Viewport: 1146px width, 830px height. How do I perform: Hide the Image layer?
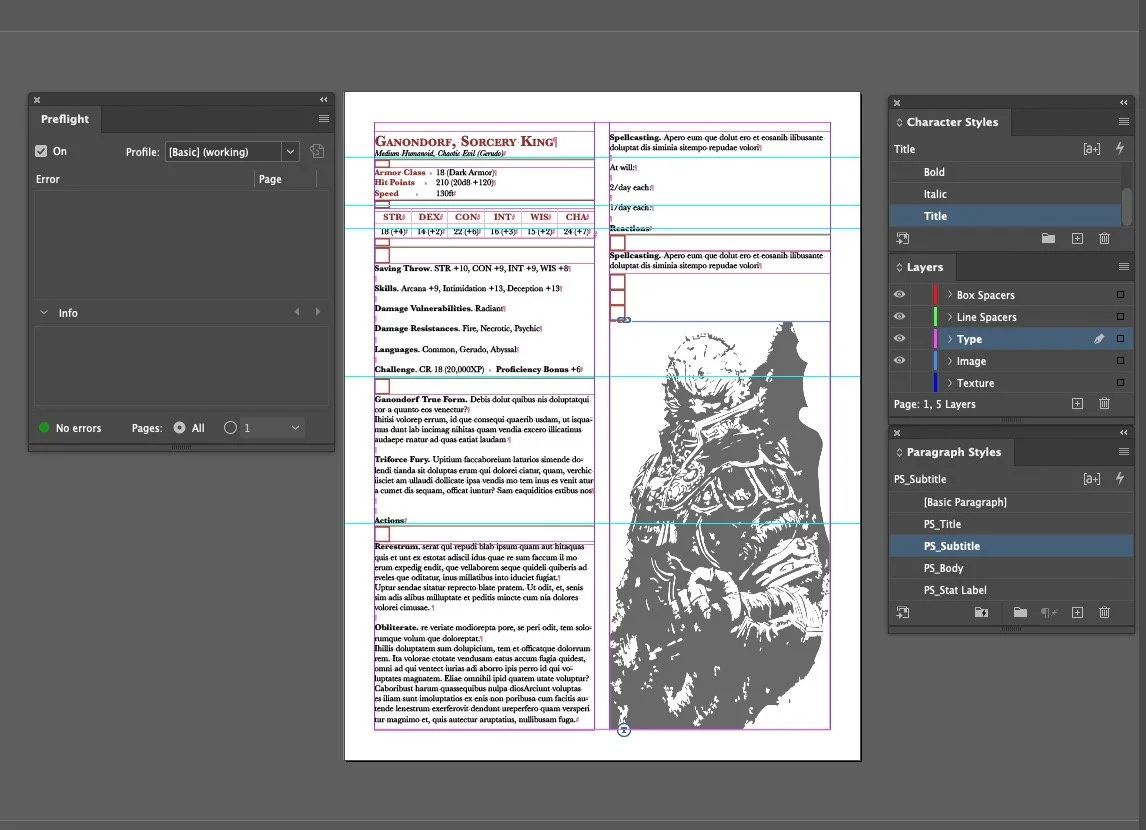[x=900, y=360]
